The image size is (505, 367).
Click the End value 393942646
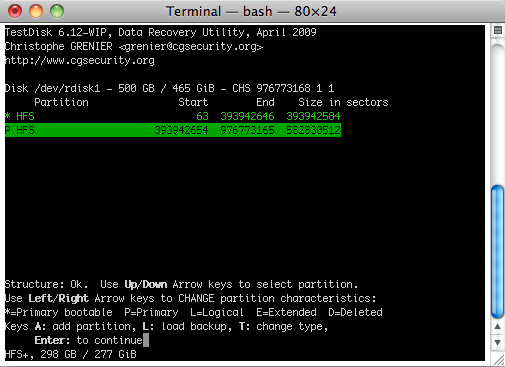tap(247, 116)
